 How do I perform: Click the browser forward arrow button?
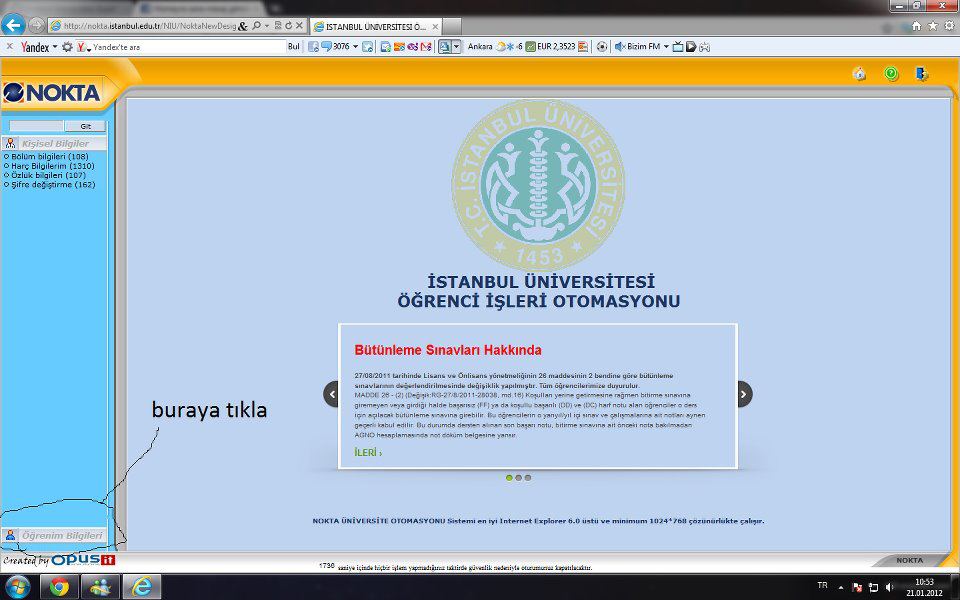click(36, 26)
